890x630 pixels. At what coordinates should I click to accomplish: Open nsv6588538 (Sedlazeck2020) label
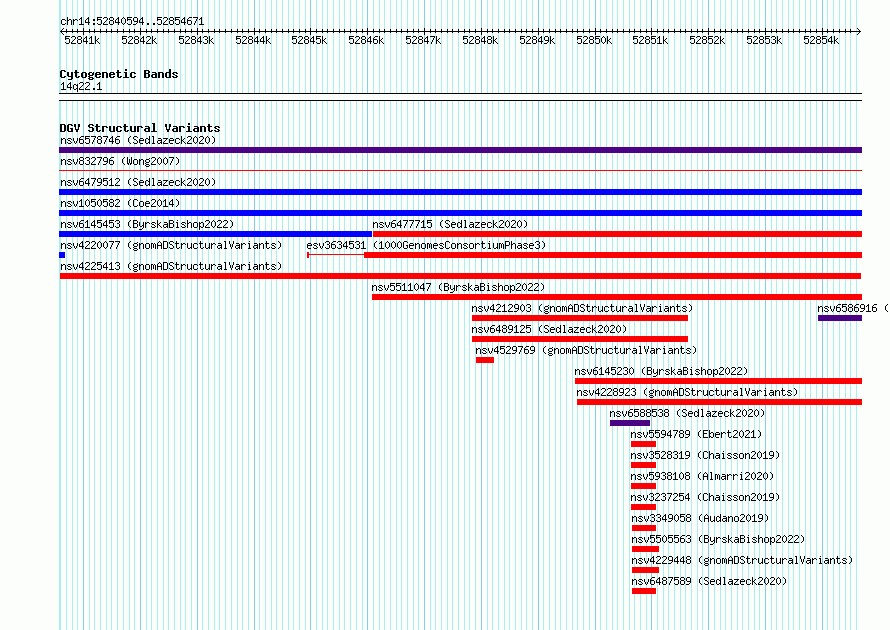click(687, 413)
